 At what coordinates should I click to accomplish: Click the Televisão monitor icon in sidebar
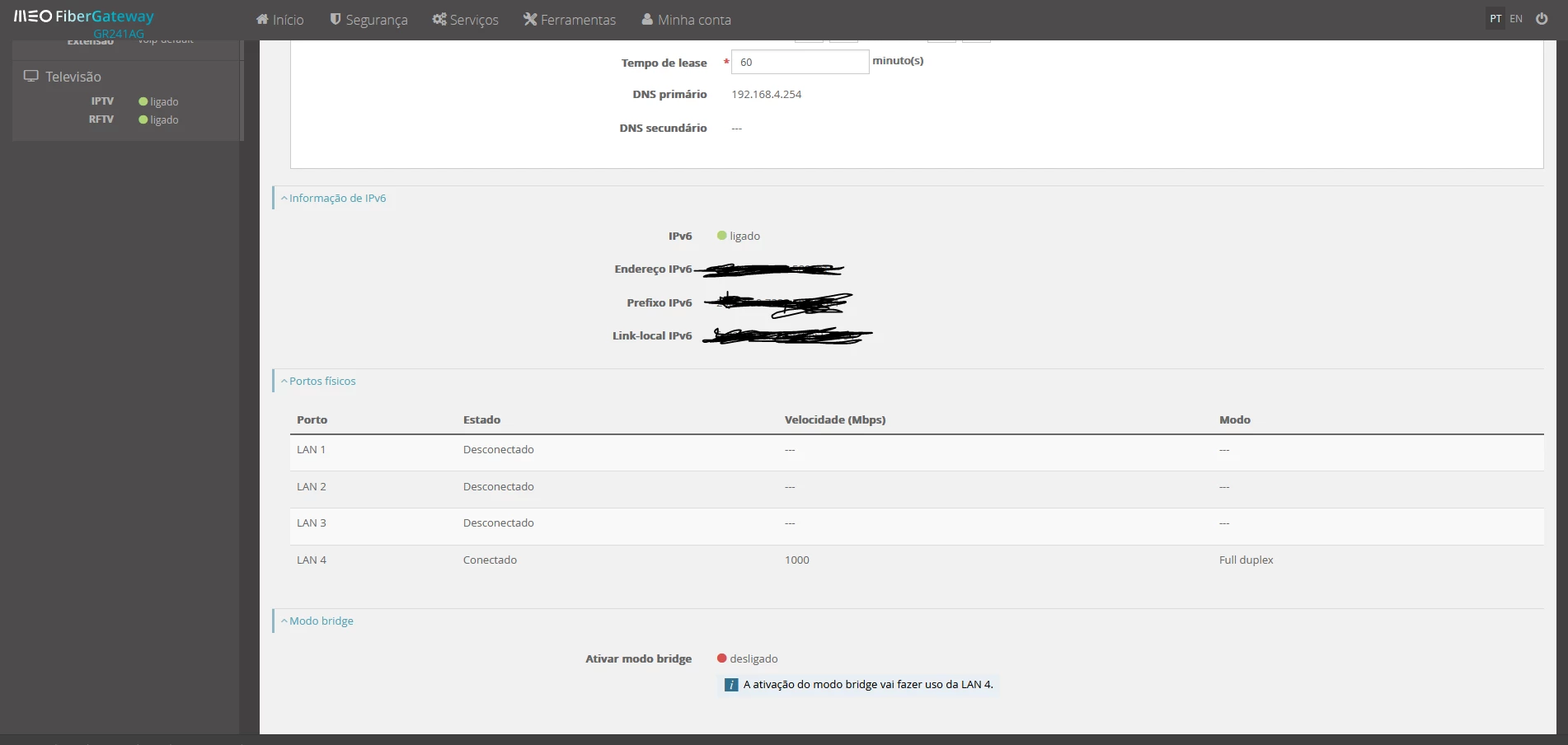pos(31,76)
